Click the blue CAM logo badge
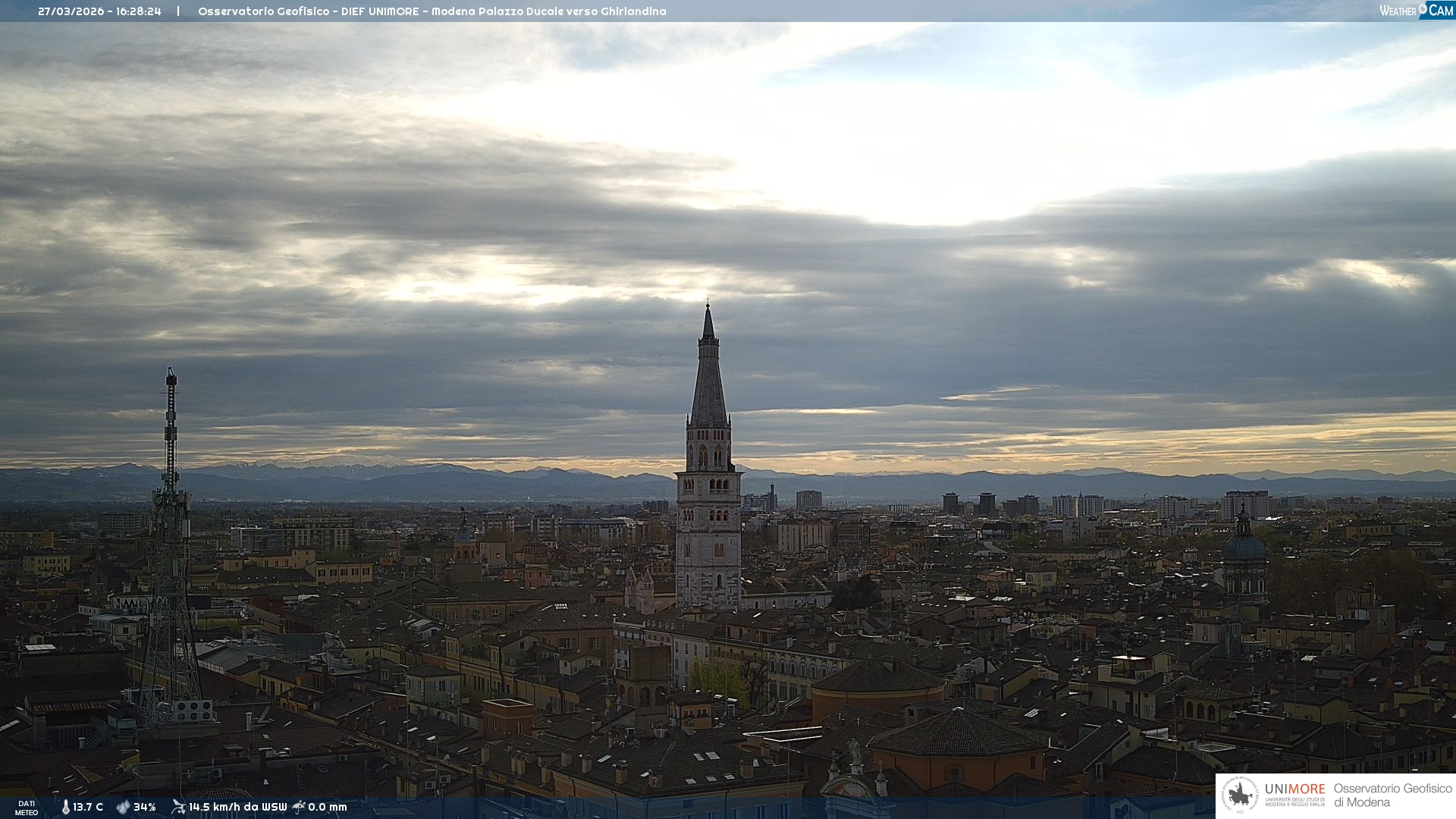Screen dimensions: 1456x819 coord(1440,10)
